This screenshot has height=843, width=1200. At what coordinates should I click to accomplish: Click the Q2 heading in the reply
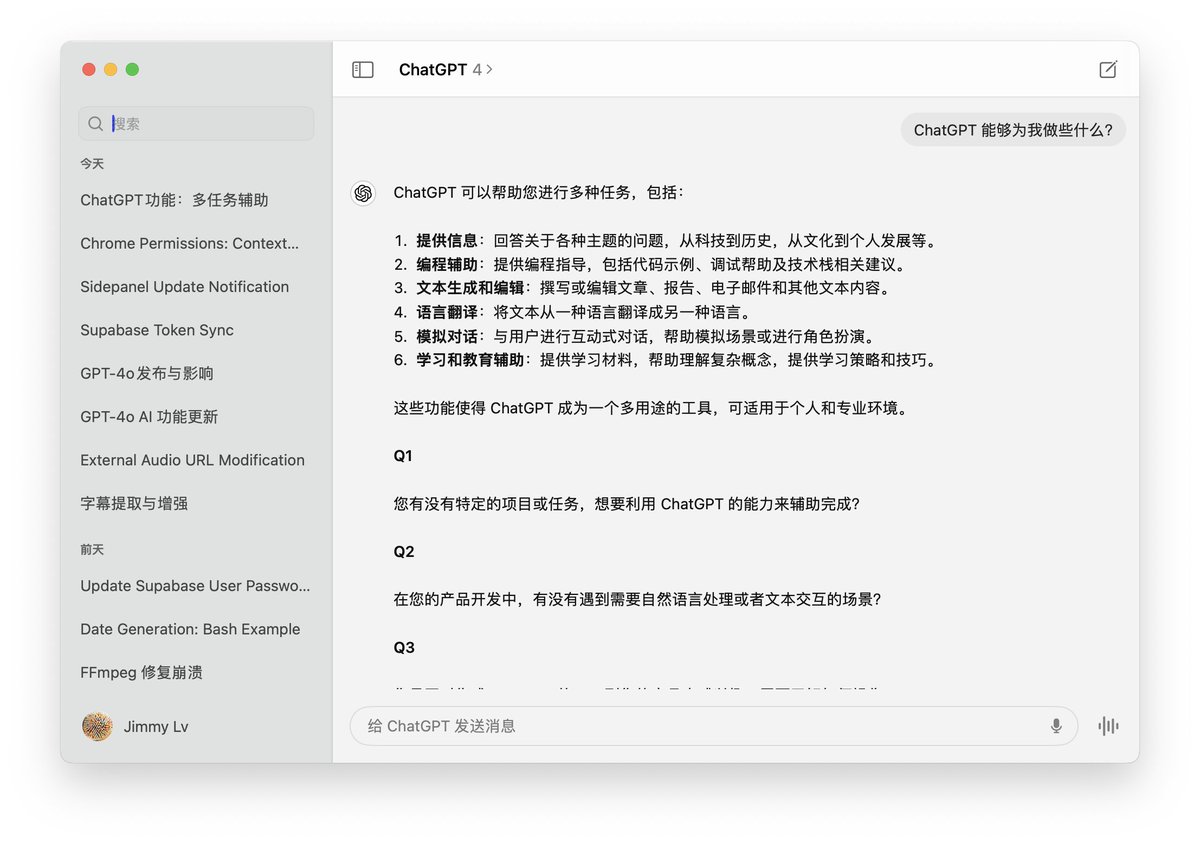click(x=403, y=552)
